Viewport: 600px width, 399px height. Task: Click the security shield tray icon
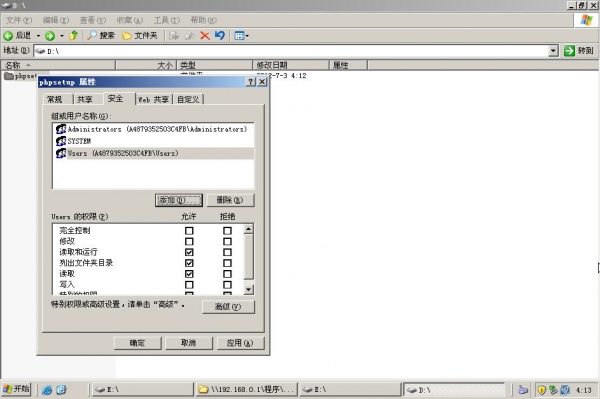click(541, 389)
